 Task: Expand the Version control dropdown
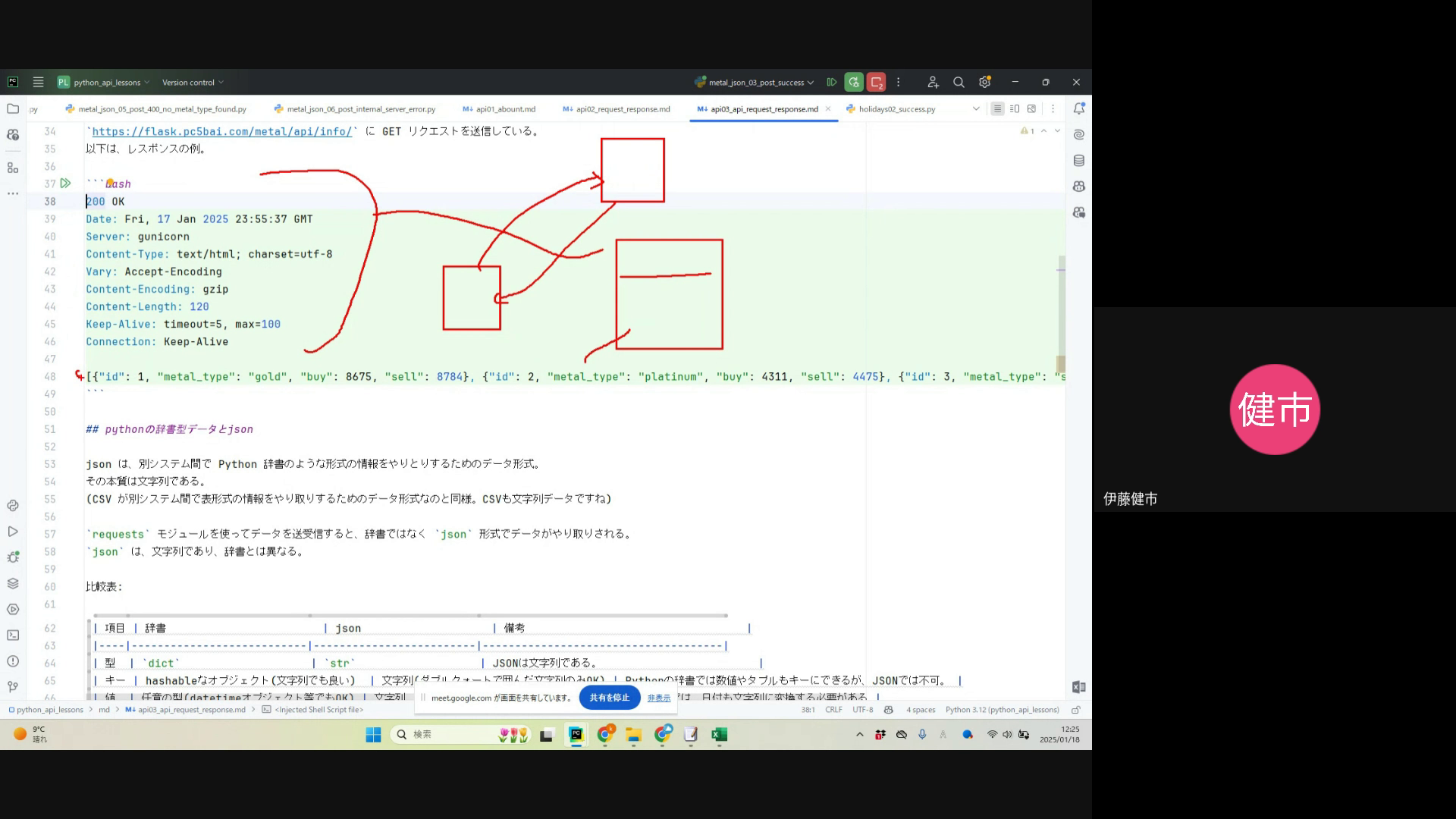193,82
